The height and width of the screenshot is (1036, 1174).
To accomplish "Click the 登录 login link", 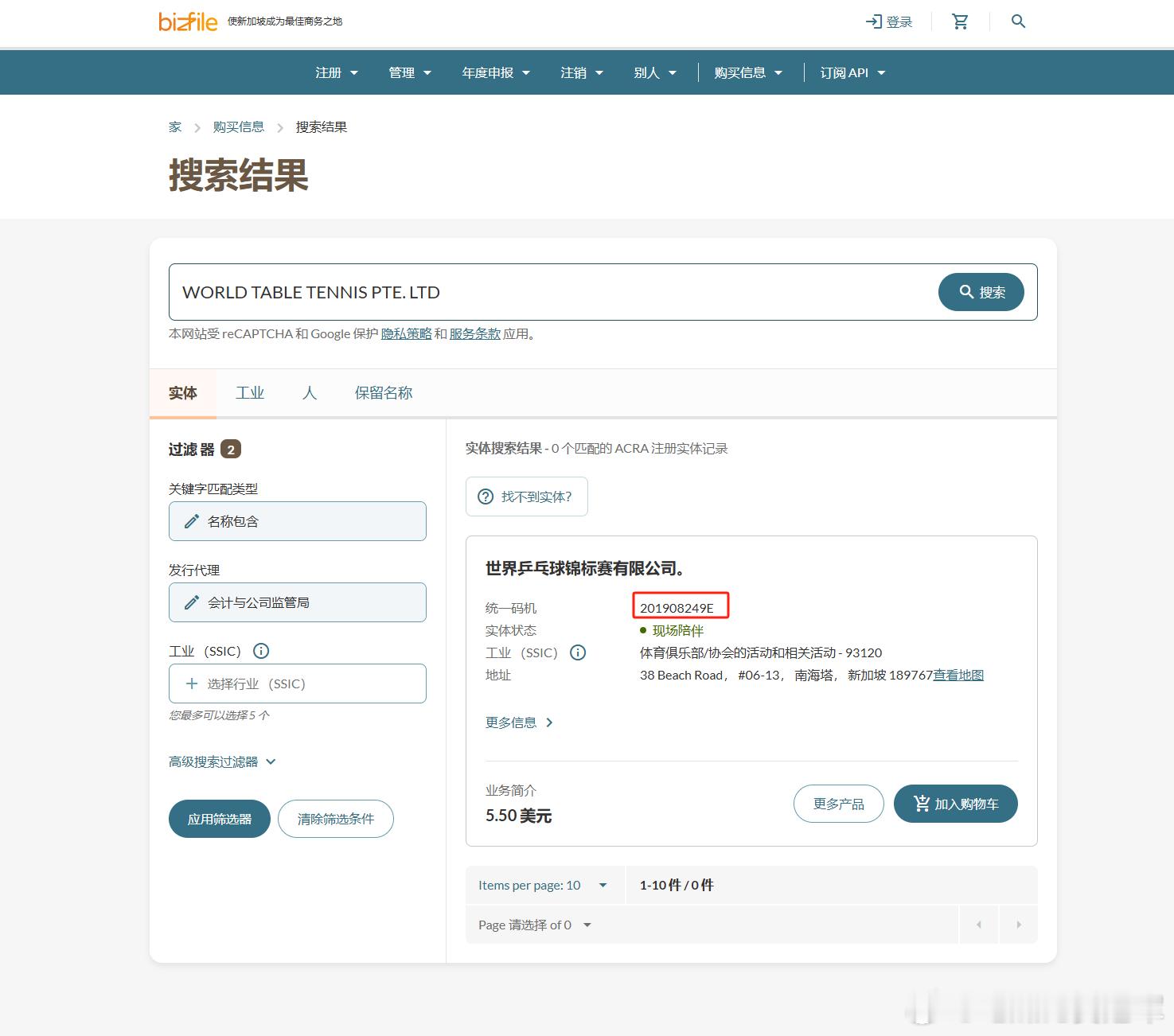I will point(889,21).
